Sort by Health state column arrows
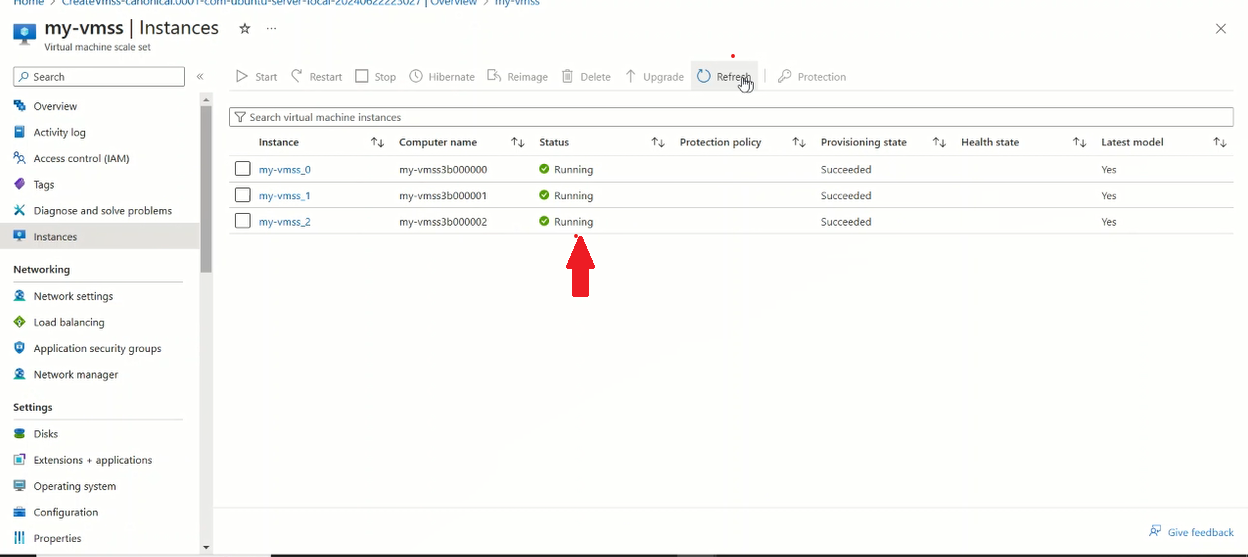The height and width of the screenshot is (557, 1248). (x=1079, y=142)
